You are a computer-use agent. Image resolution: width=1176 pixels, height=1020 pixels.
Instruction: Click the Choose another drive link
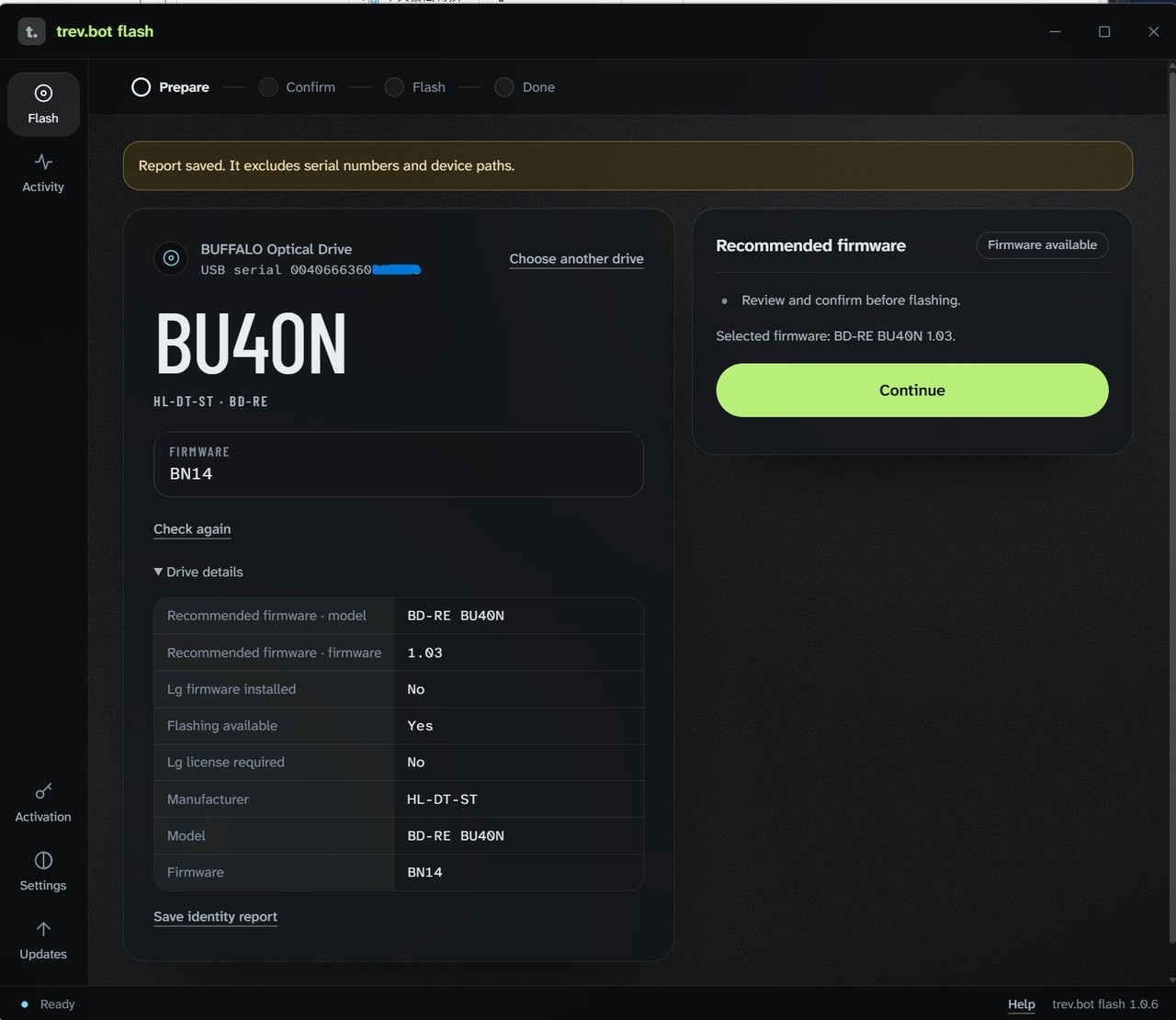coord(576,259)
